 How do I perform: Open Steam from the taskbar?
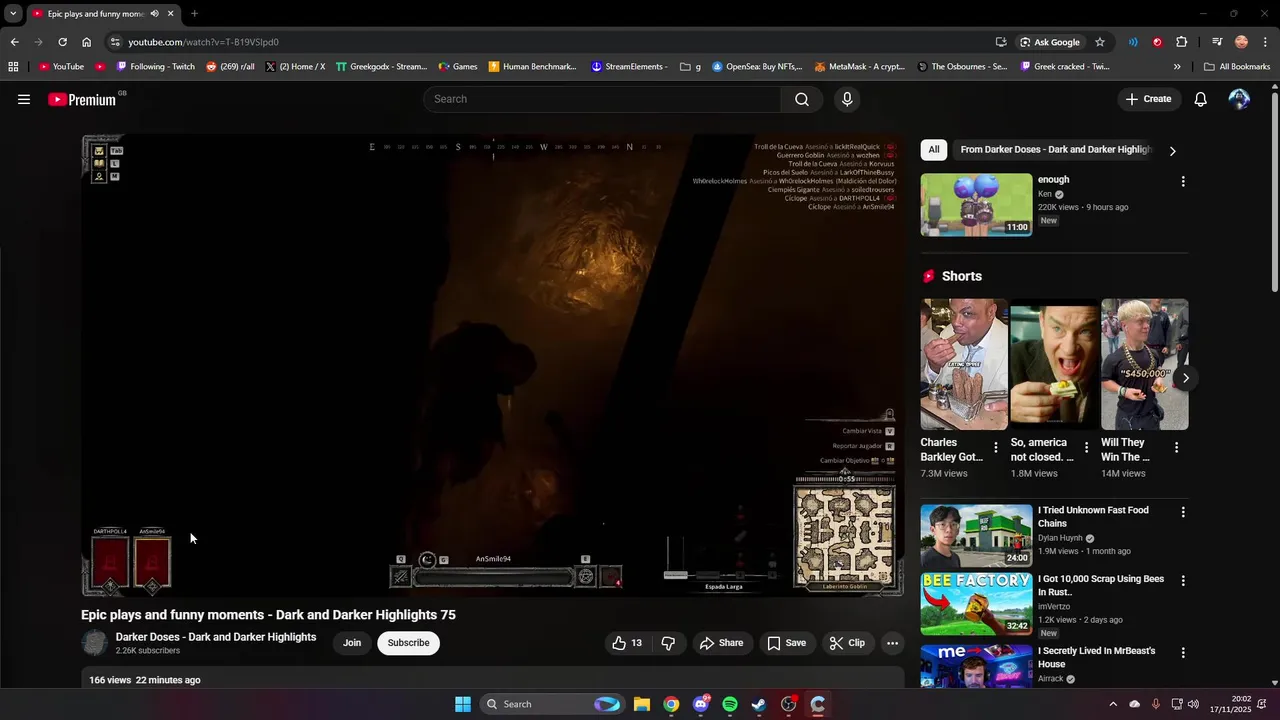pos(759,704)
